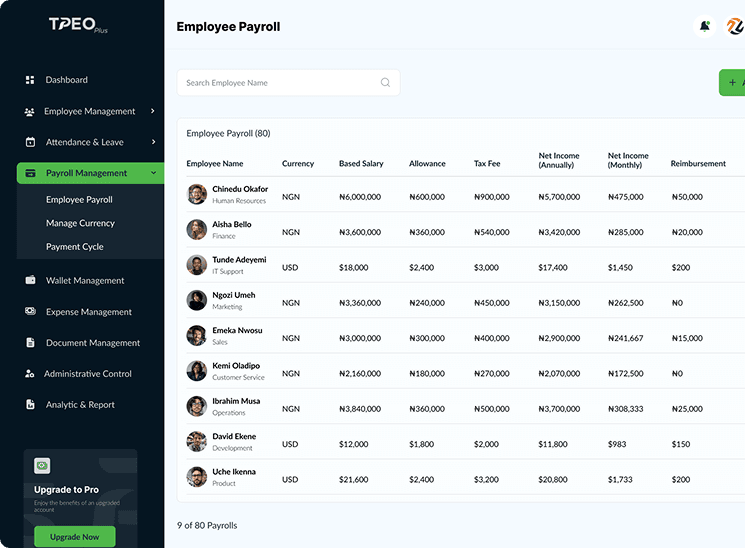
Task: Click the green add button at top right
Action: click(732, 83)
